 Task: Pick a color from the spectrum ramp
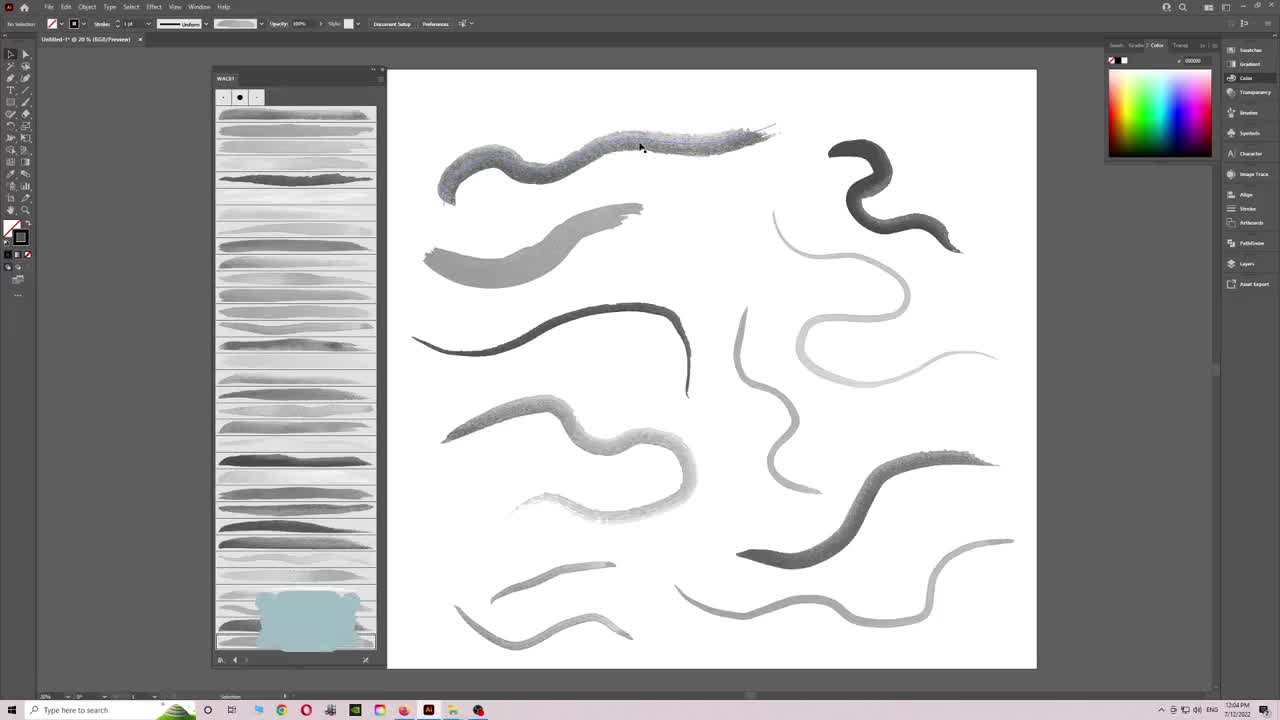tap(1160, 112)
